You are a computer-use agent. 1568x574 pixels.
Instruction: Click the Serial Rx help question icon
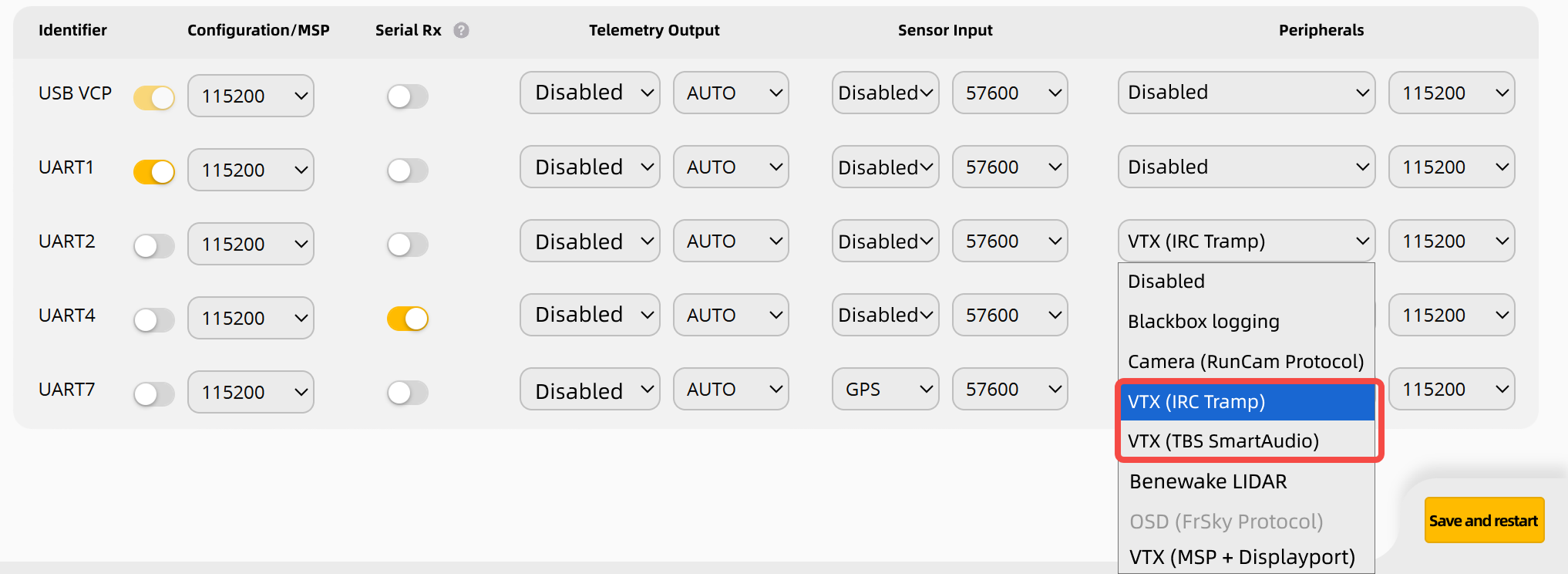click(461, 30)
